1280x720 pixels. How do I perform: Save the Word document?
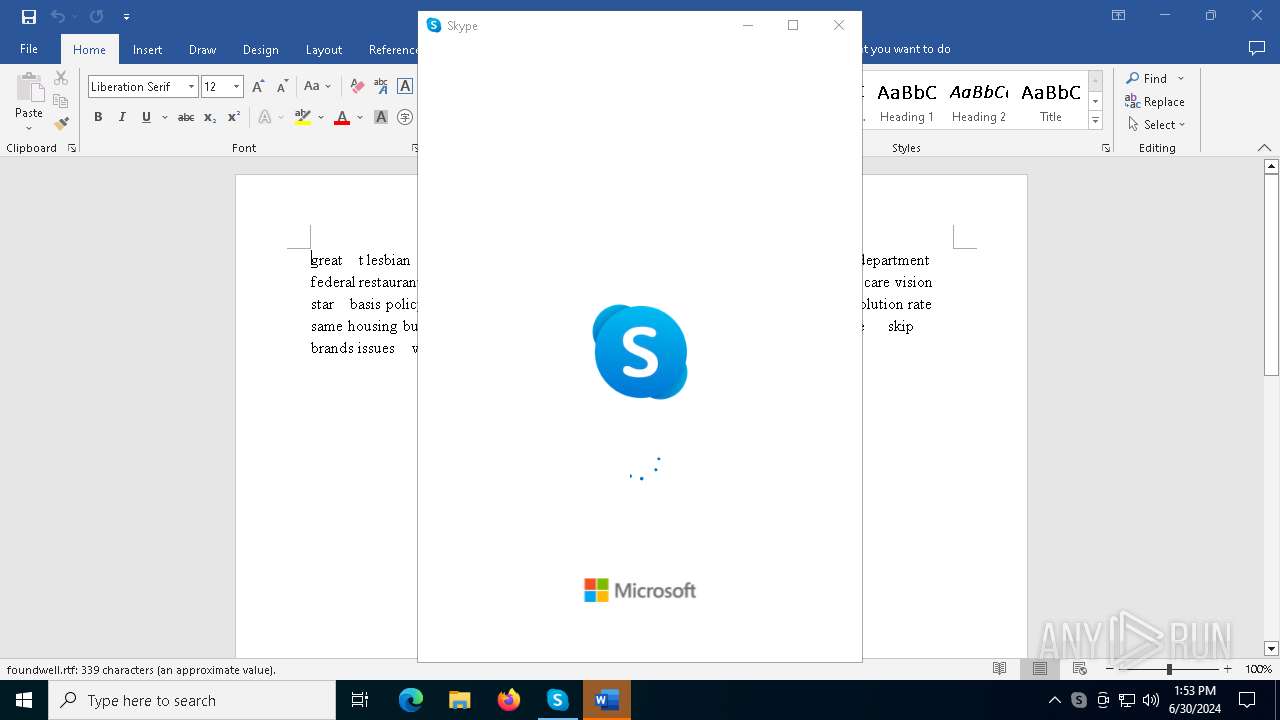29,17
